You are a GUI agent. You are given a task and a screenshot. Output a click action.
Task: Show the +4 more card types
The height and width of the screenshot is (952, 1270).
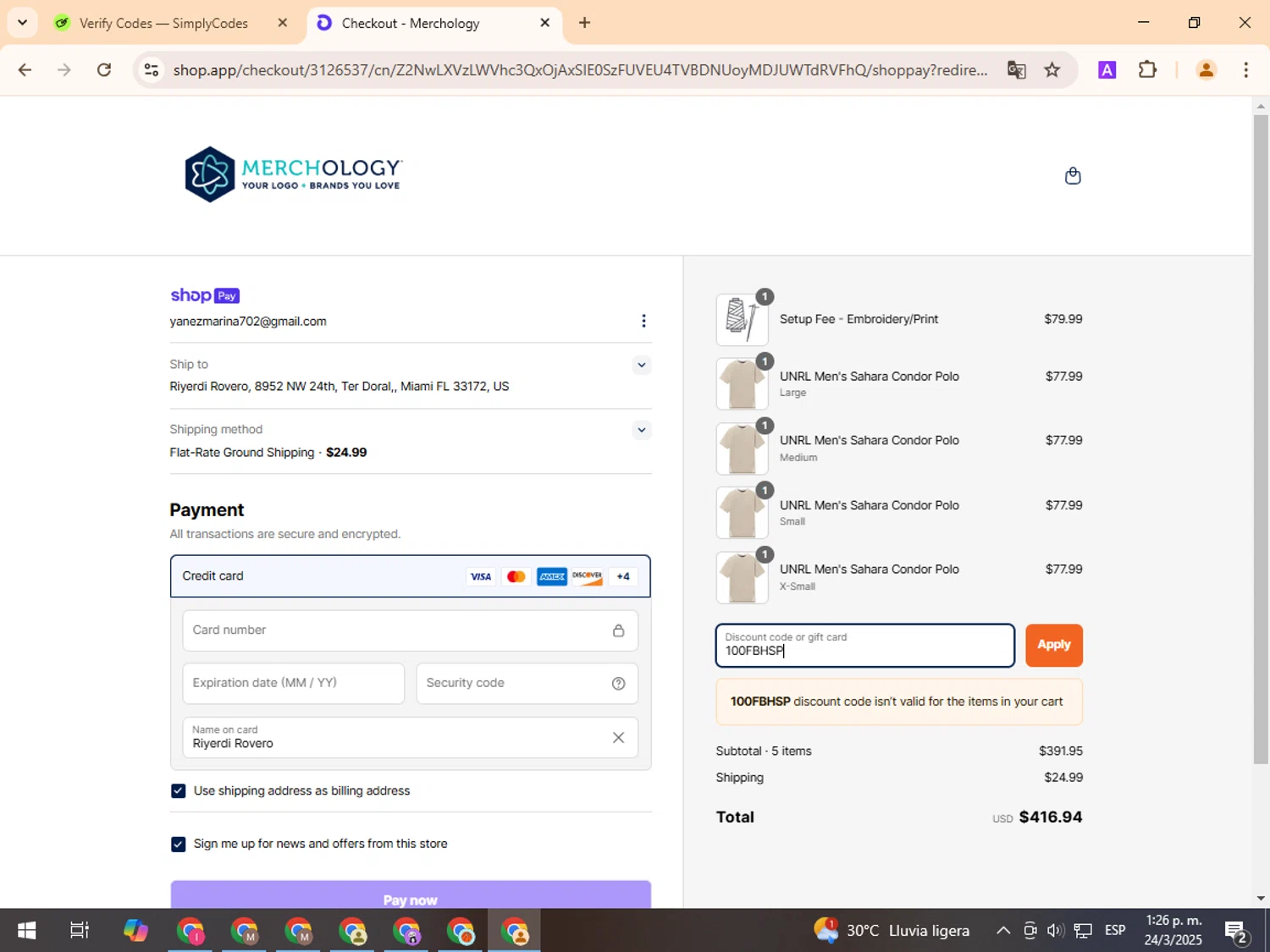(623, 576)
